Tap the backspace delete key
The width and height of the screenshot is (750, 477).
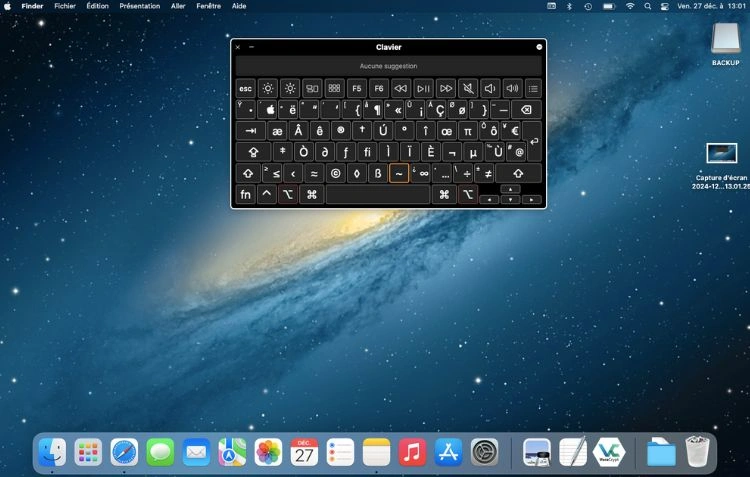[526, 110]
